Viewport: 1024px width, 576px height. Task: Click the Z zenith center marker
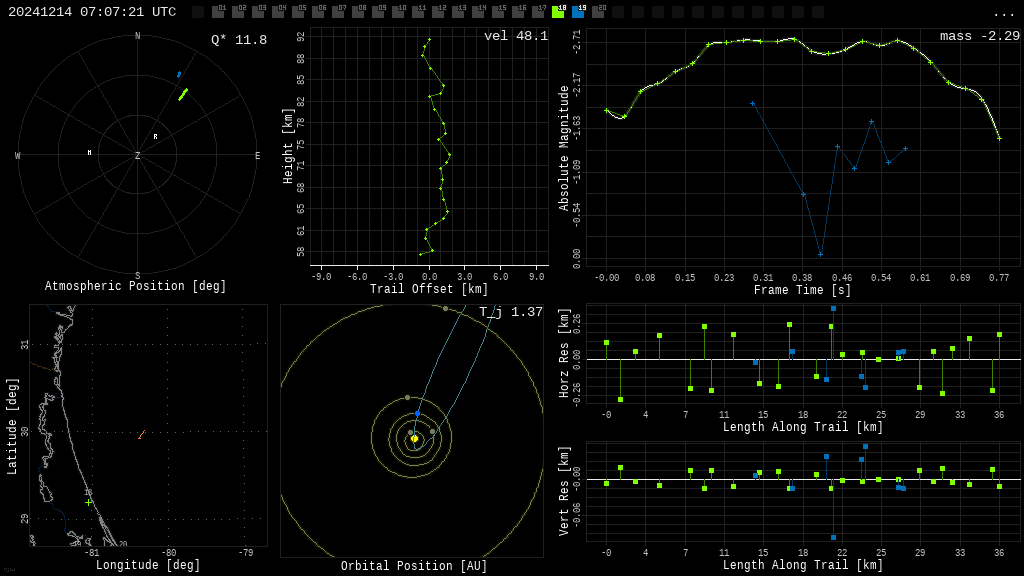(137, 156)
